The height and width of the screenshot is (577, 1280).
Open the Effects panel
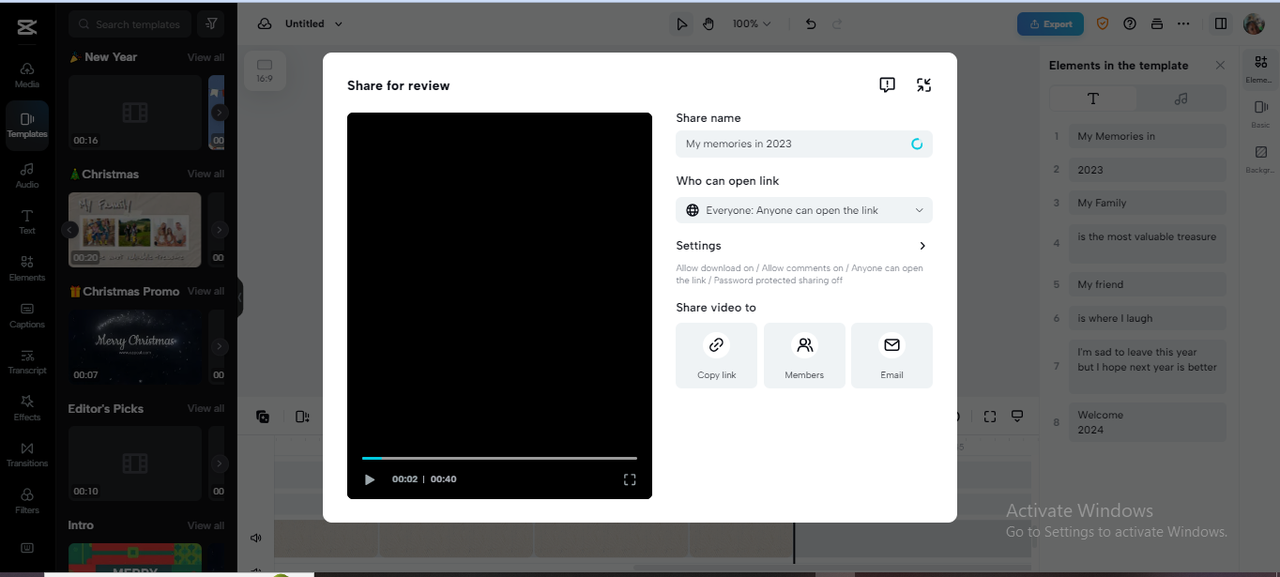[x=27, y=408]
